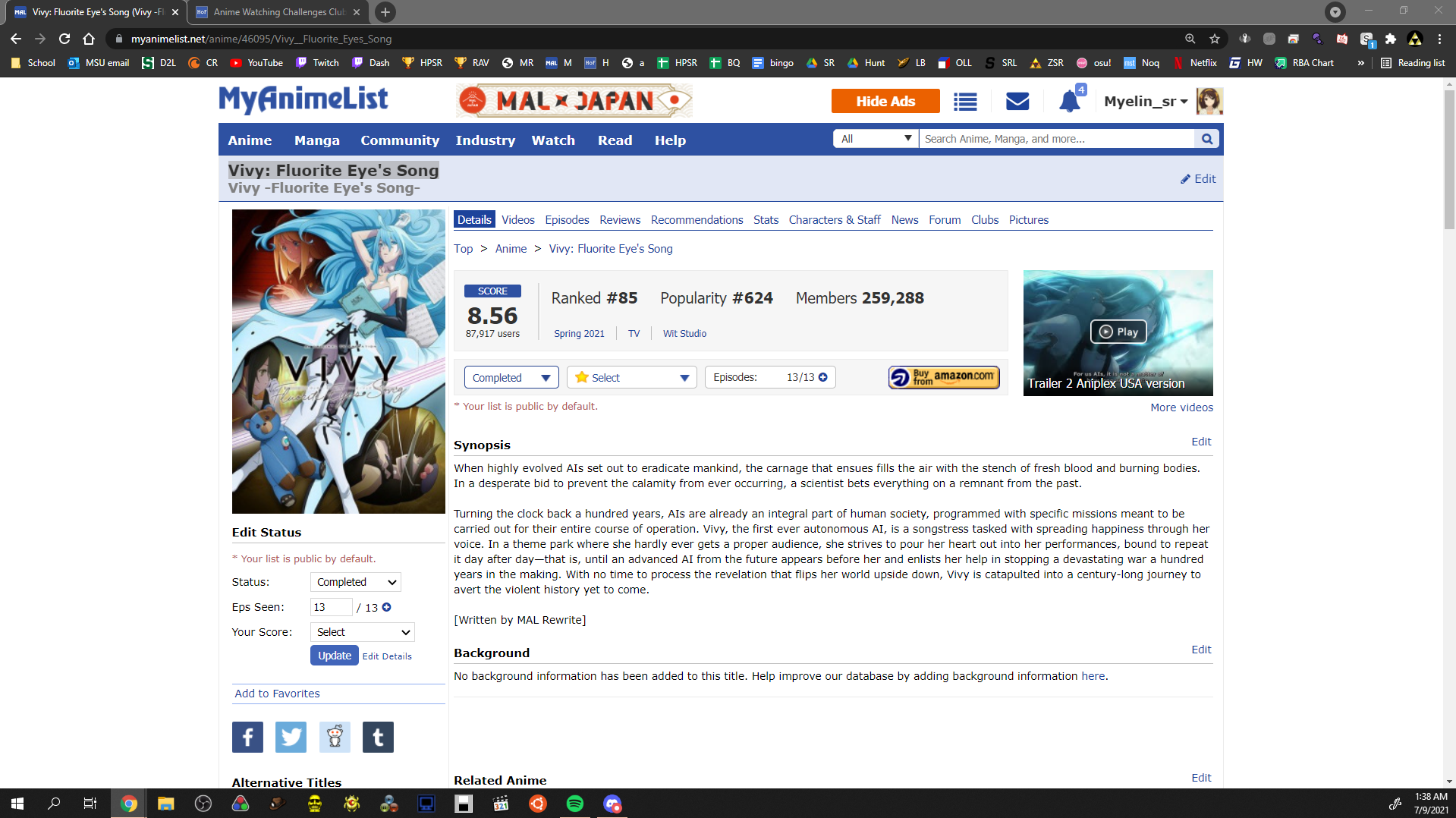Switch to the Episodes tab

pyautogui.click(x=567, y=220)
